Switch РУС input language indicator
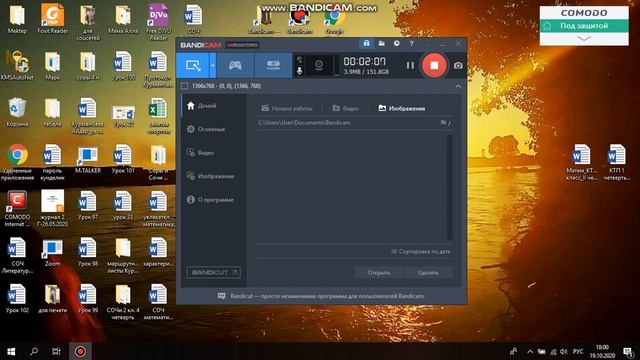 pos(578,351)
